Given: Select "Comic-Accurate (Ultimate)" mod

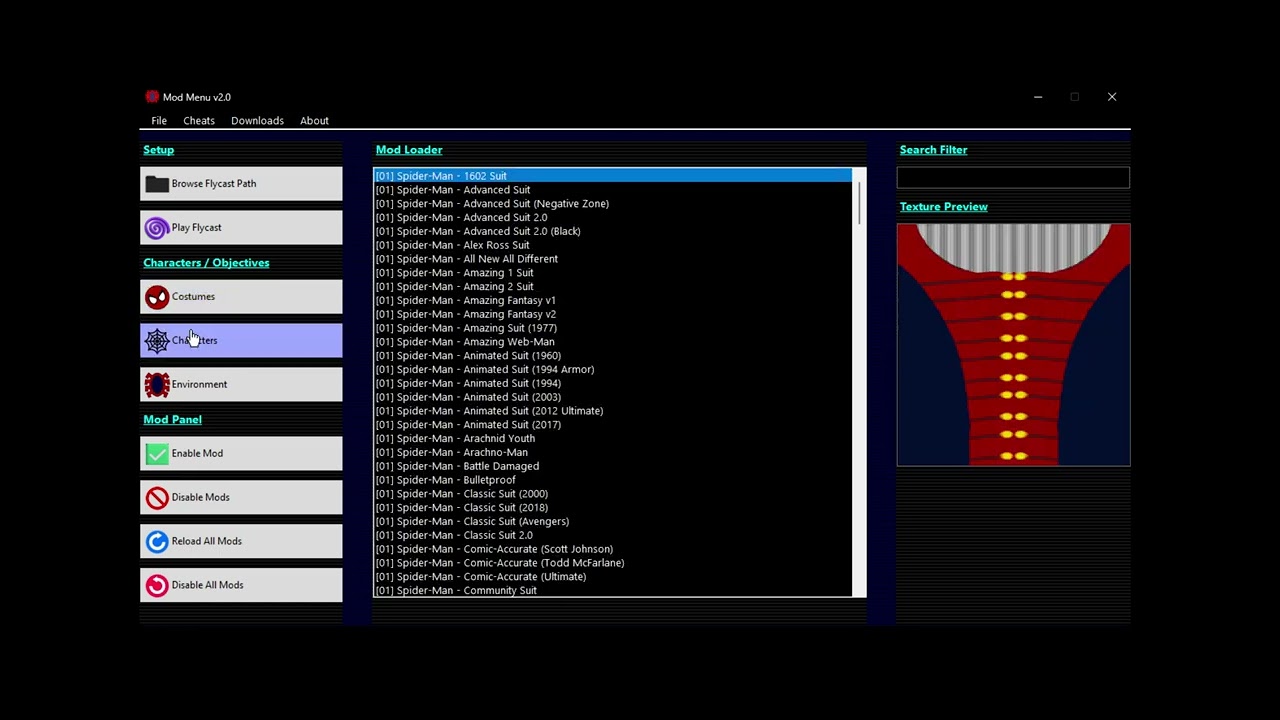Looking at the screenshot, I should point(613,577).
